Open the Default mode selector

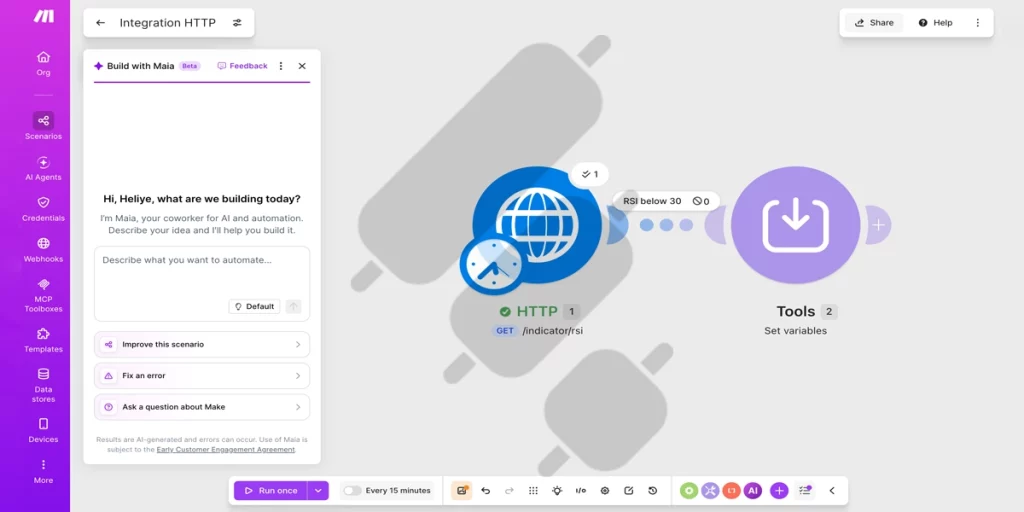(x=254, y=306)
